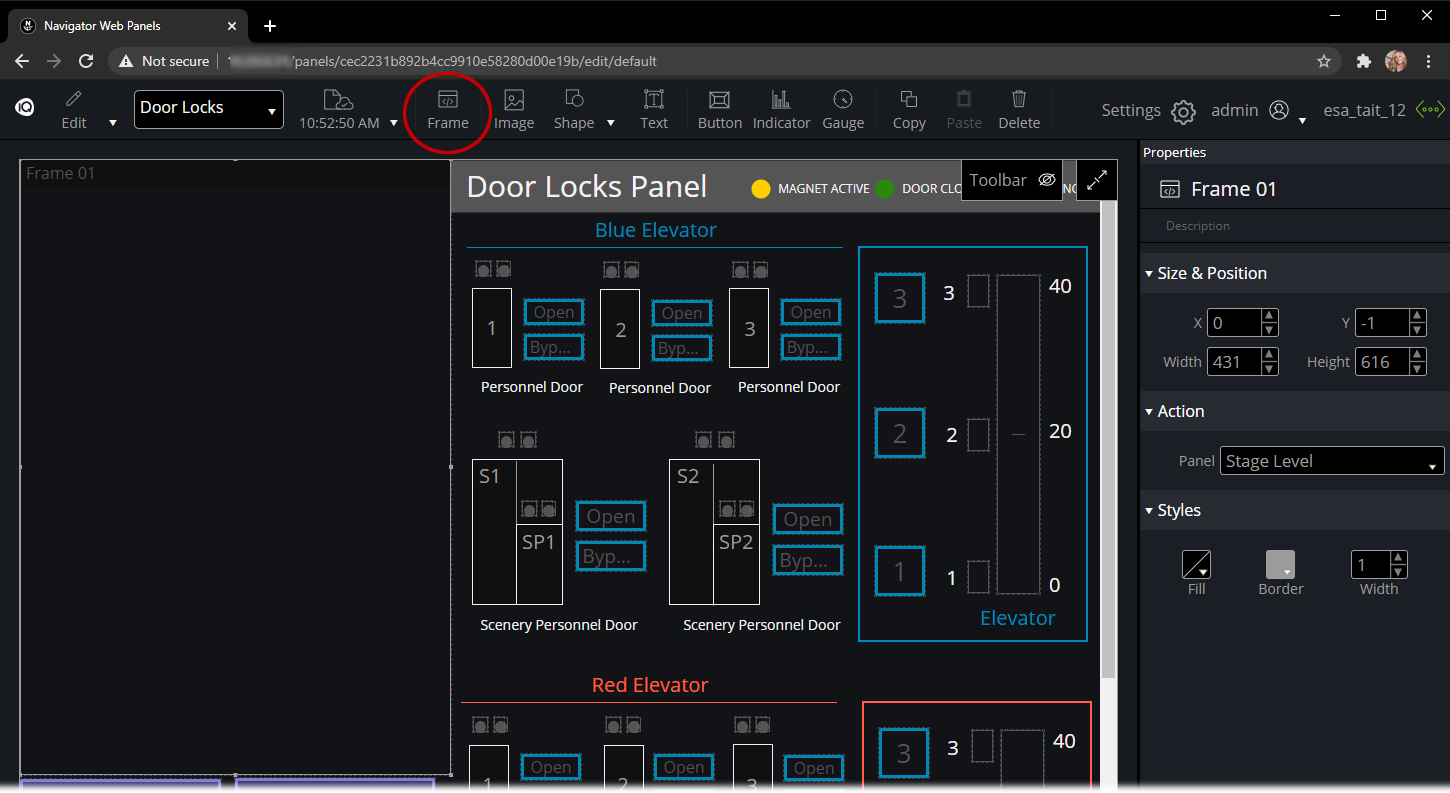
Task: Open the Door Locks panel dropdown
Action: coord(209,109)
